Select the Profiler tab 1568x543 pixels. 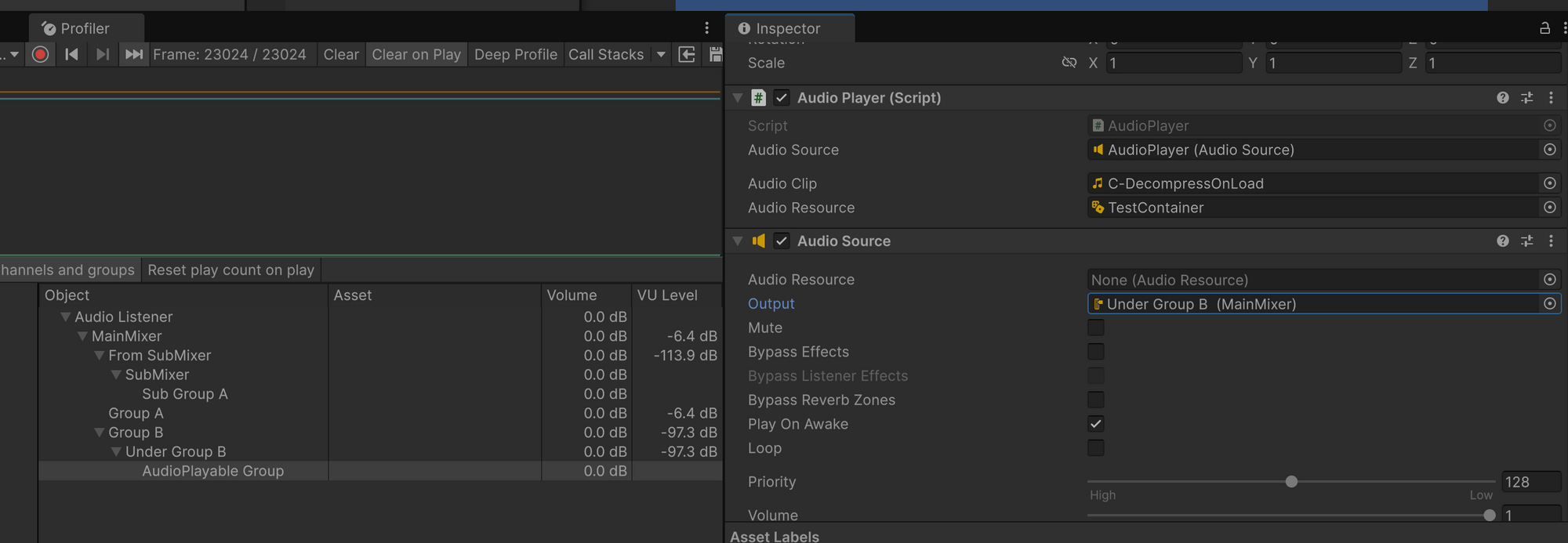click(84, 28)
